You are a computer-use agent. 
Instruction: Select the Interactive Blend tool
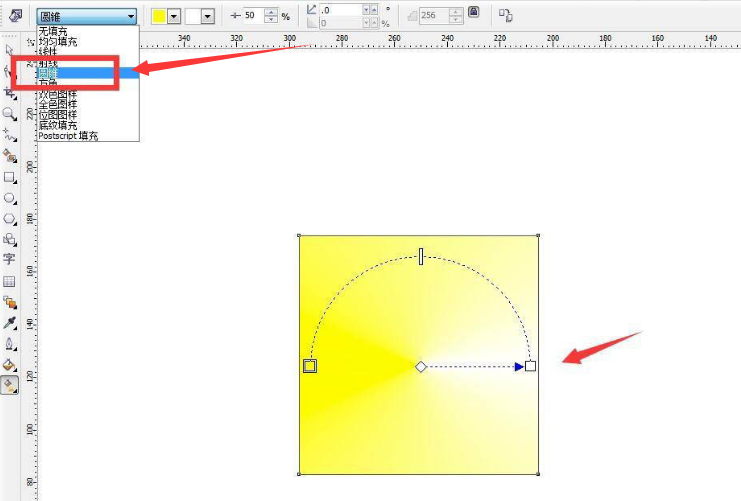(9, 302)
